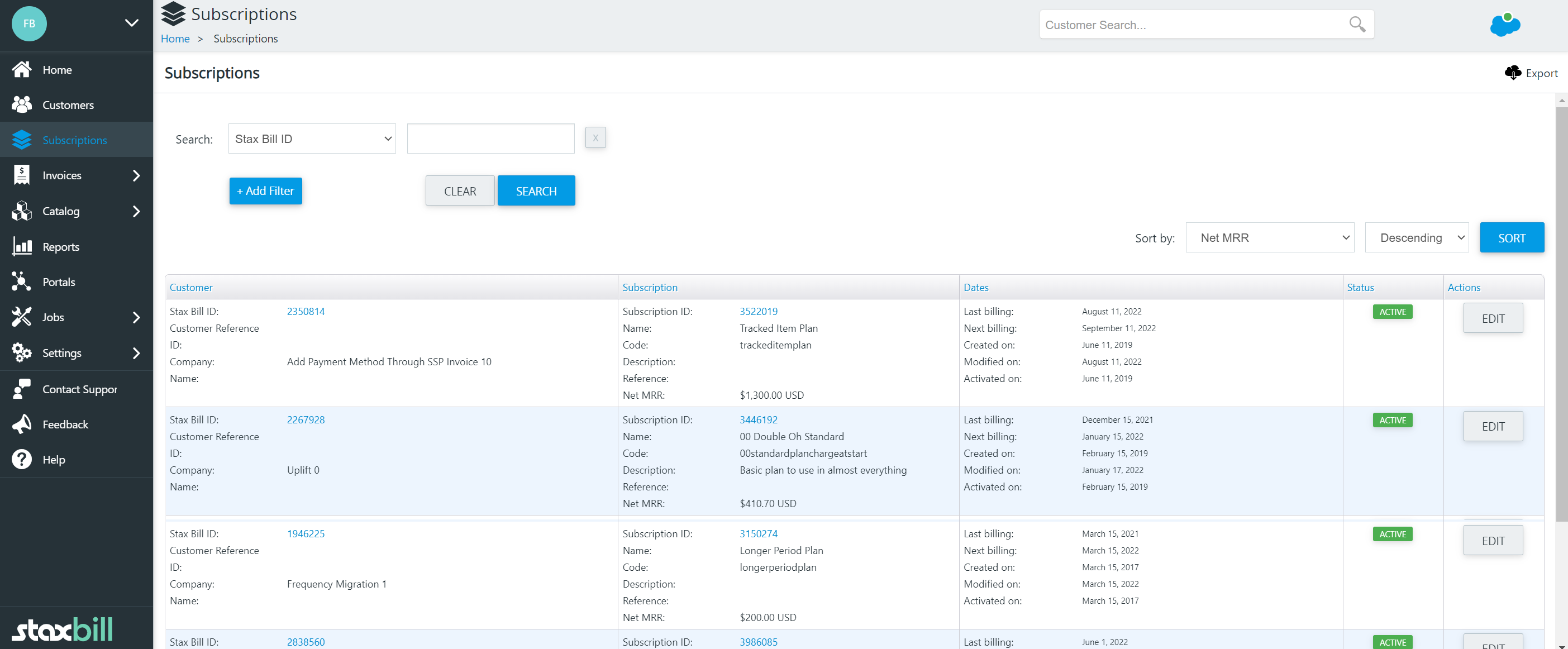Open the Descending sort order dropdown

[1417, 237]
